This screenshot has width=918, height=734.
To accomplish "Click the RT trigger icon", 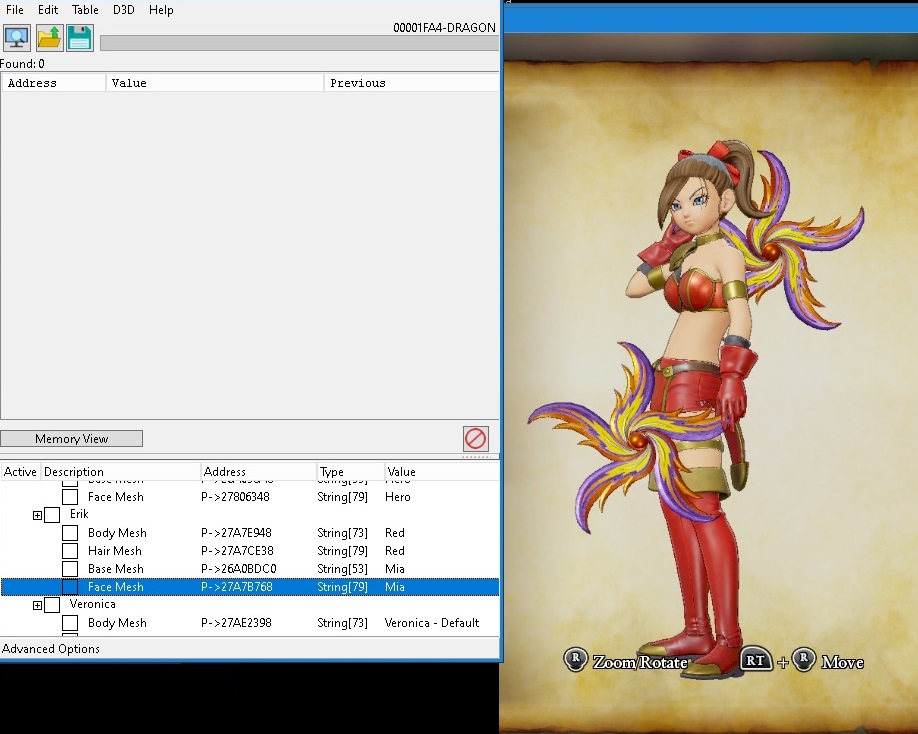I will coord(754,661).
